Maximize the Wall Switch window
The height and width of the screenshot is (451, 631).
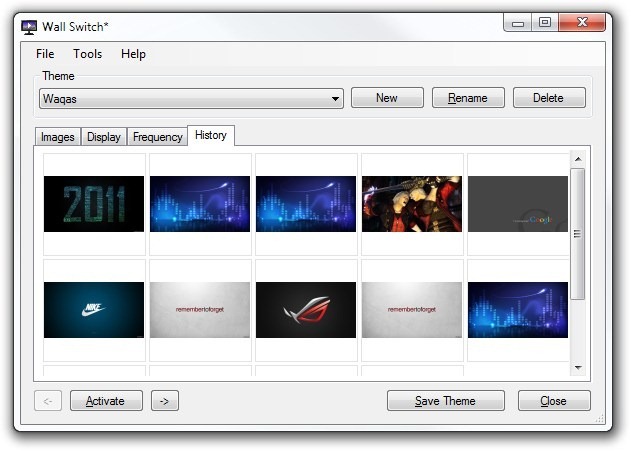(545, 23)
